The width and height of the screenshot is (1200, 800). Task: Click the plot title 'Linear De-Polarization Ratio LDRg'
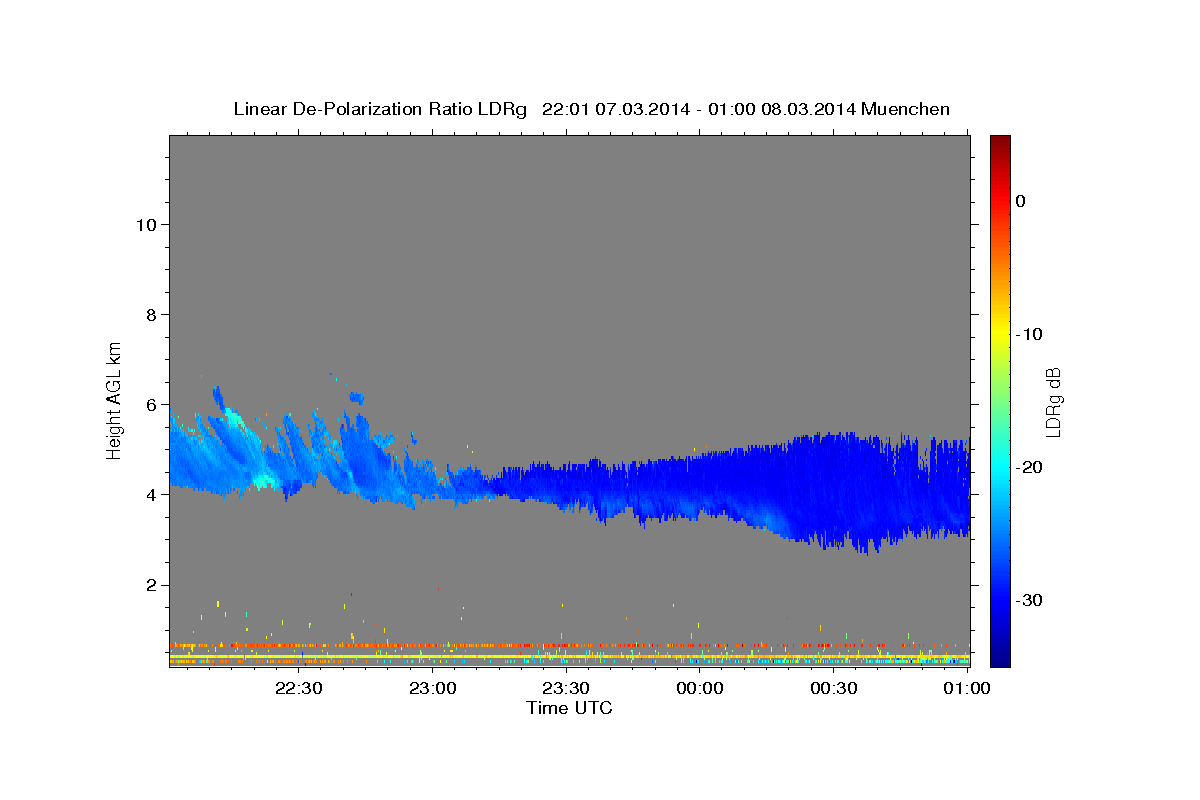pyautogui.click(x=379, y=109)
